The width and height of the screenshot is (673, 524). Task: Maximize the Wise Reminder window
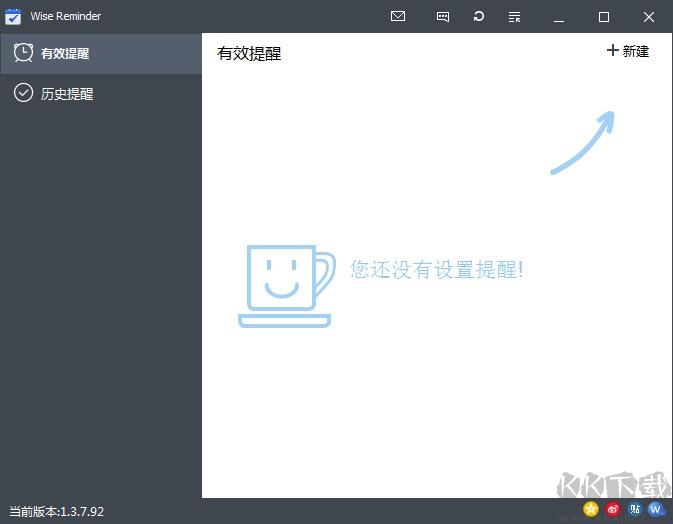click(604, 17)
